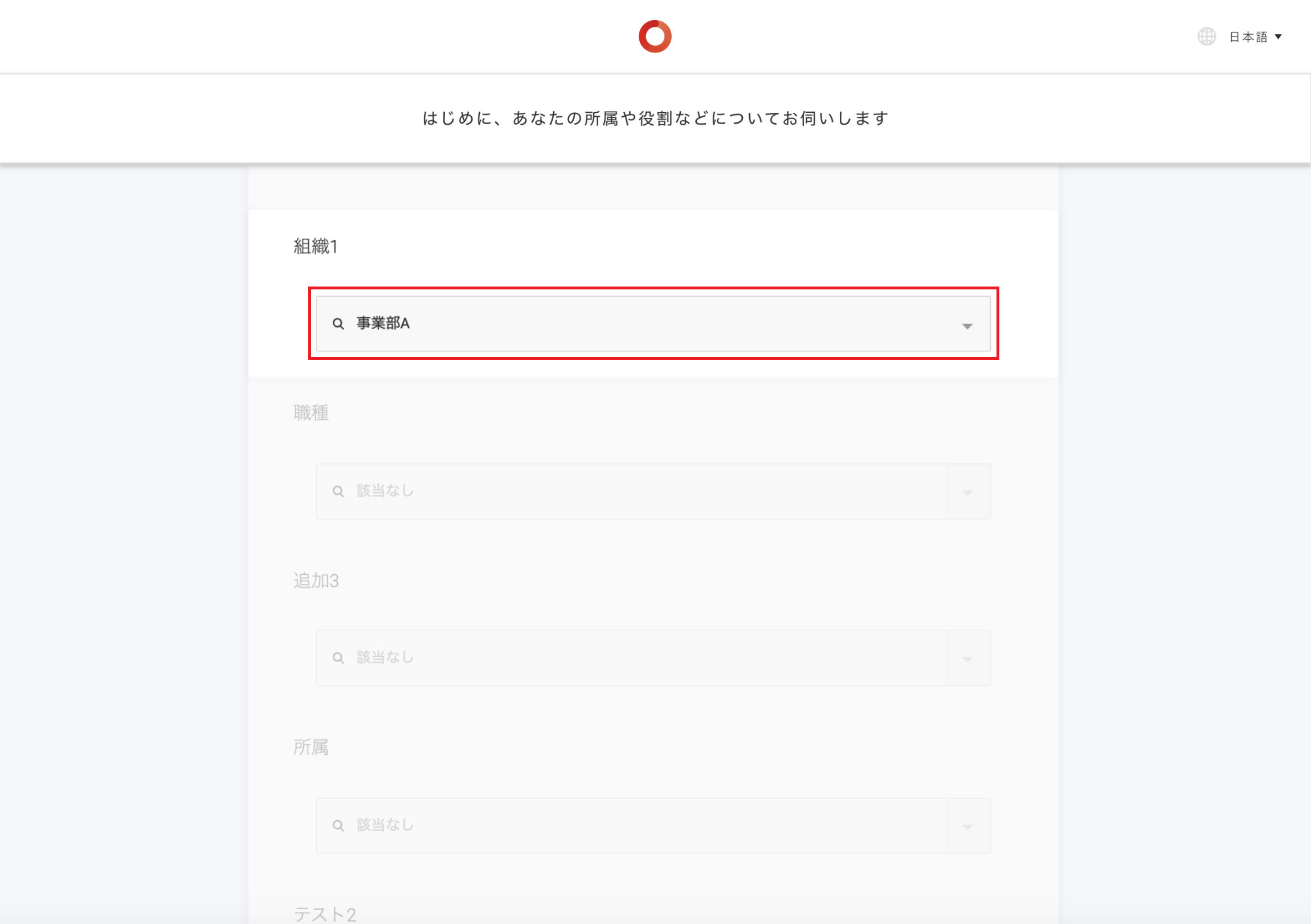1311x924 pixels.
Task: Click the テスト2 section label
Action: pyautogui.click(x=324, y=914)
